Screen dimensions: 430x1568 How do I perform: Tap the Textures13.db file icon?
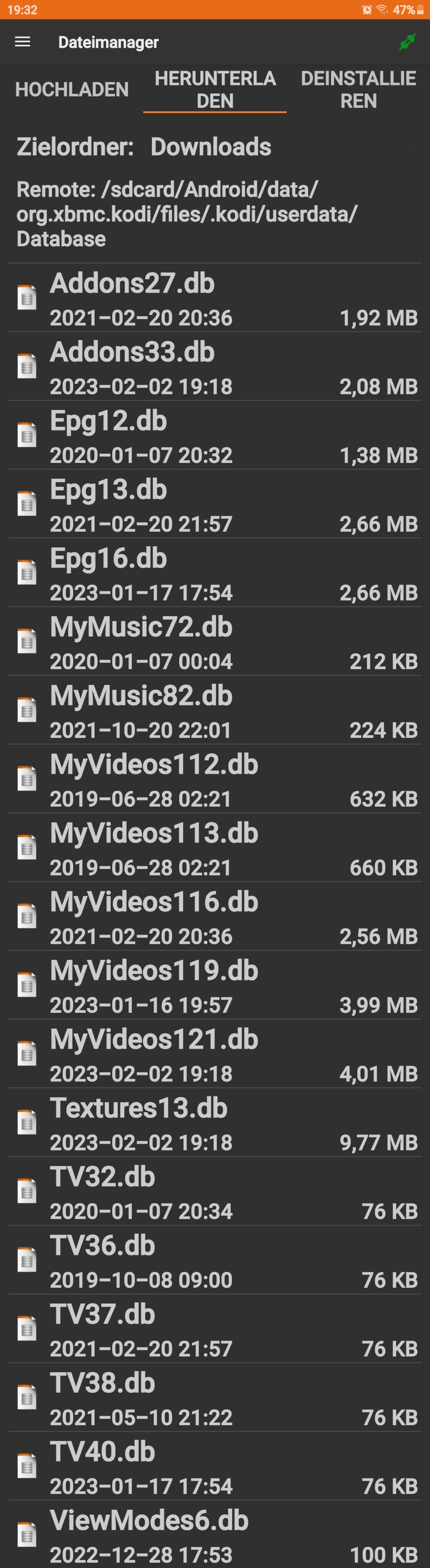(27, 1123)
